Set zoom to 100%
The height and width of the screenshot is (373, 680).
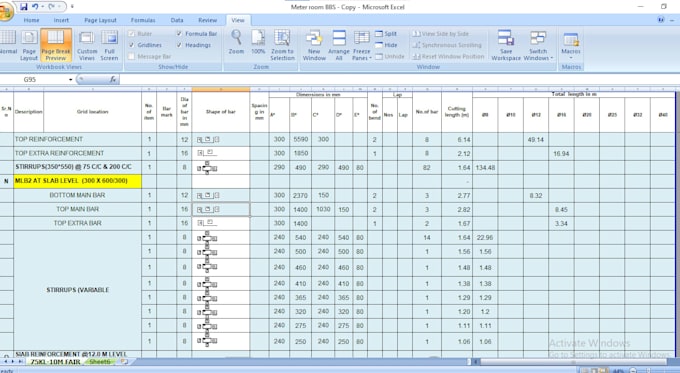click(258, 42)
